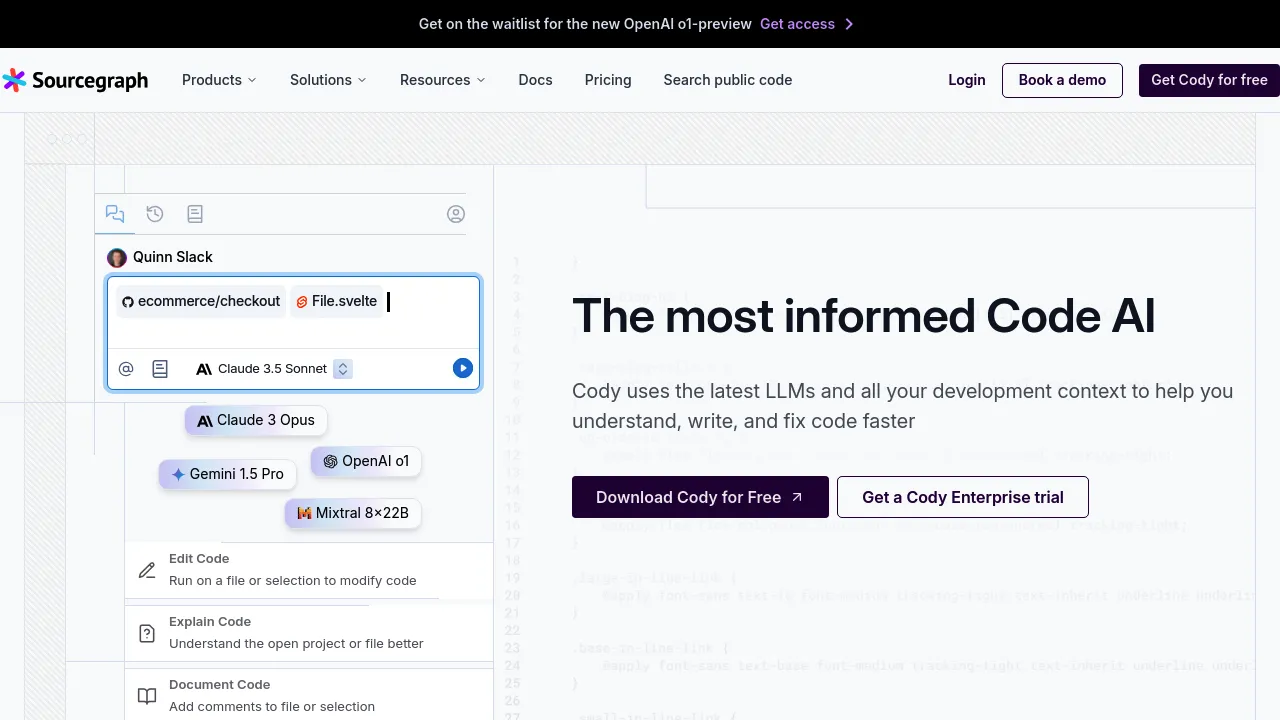1280x720 pixels.
Task: Click 'Understand the open project or file better'
Action: [296, 644]
